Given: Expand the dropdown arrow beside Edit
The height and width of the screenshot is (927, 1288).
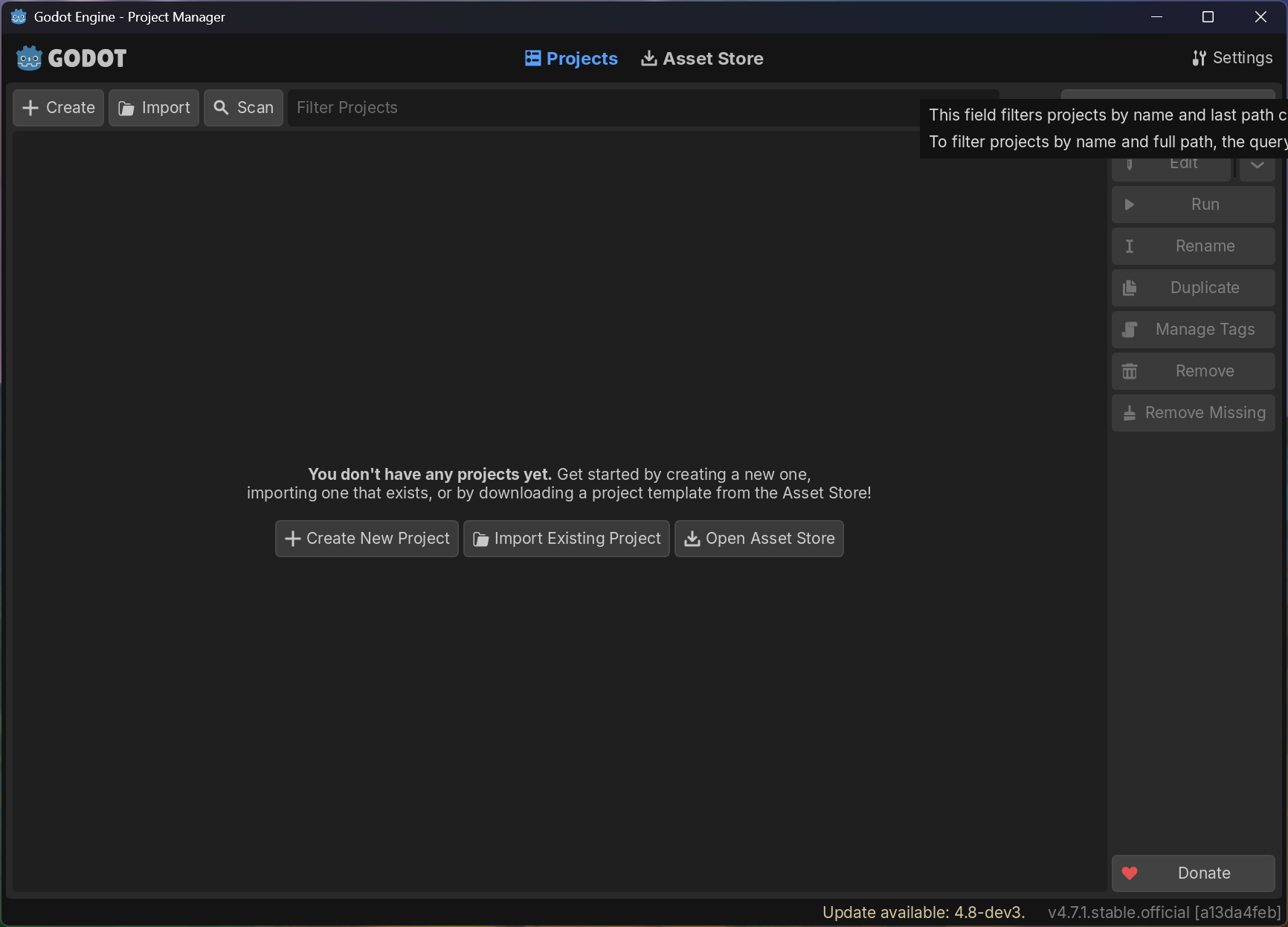Looking at the screenshot, I should pos(1258,166).
